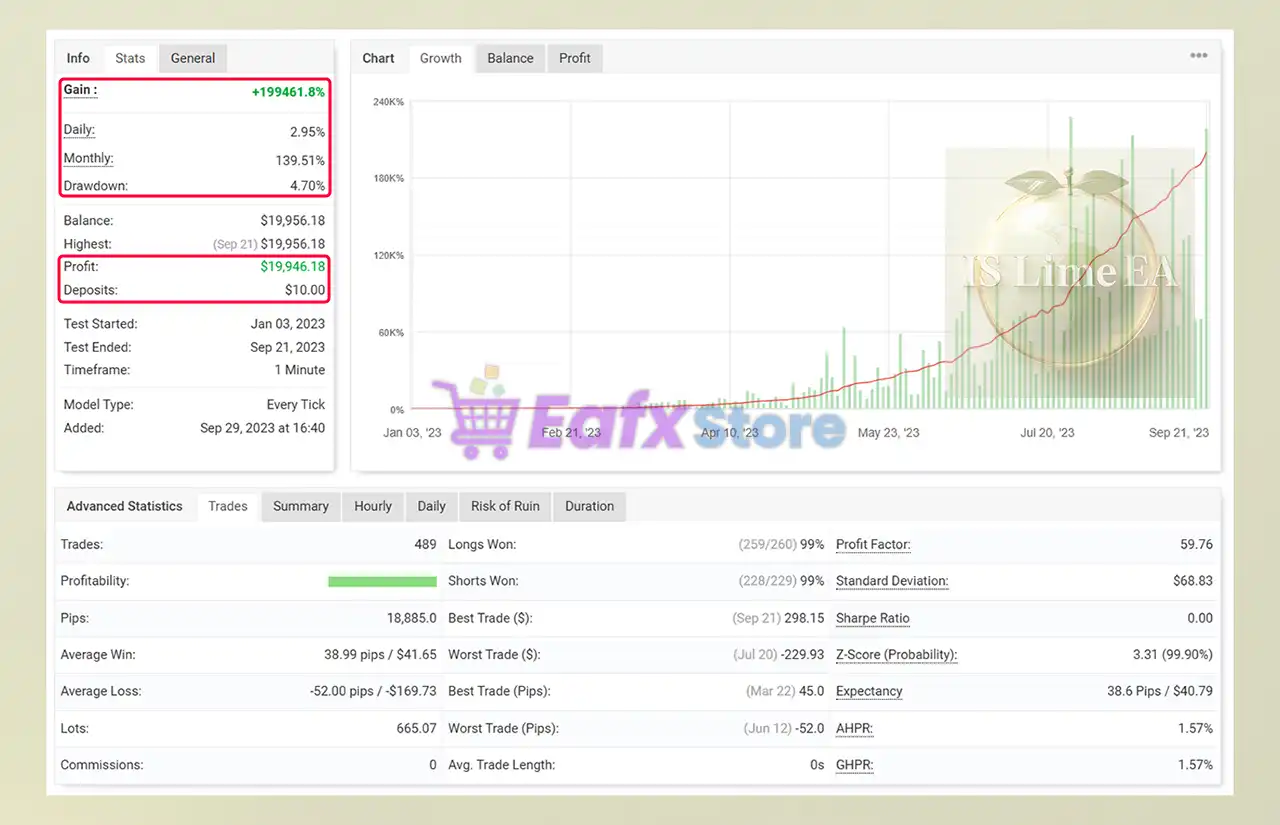Click the AHPR label
This screenshot has width=1280, height=825.
click(x=854, y=728)
